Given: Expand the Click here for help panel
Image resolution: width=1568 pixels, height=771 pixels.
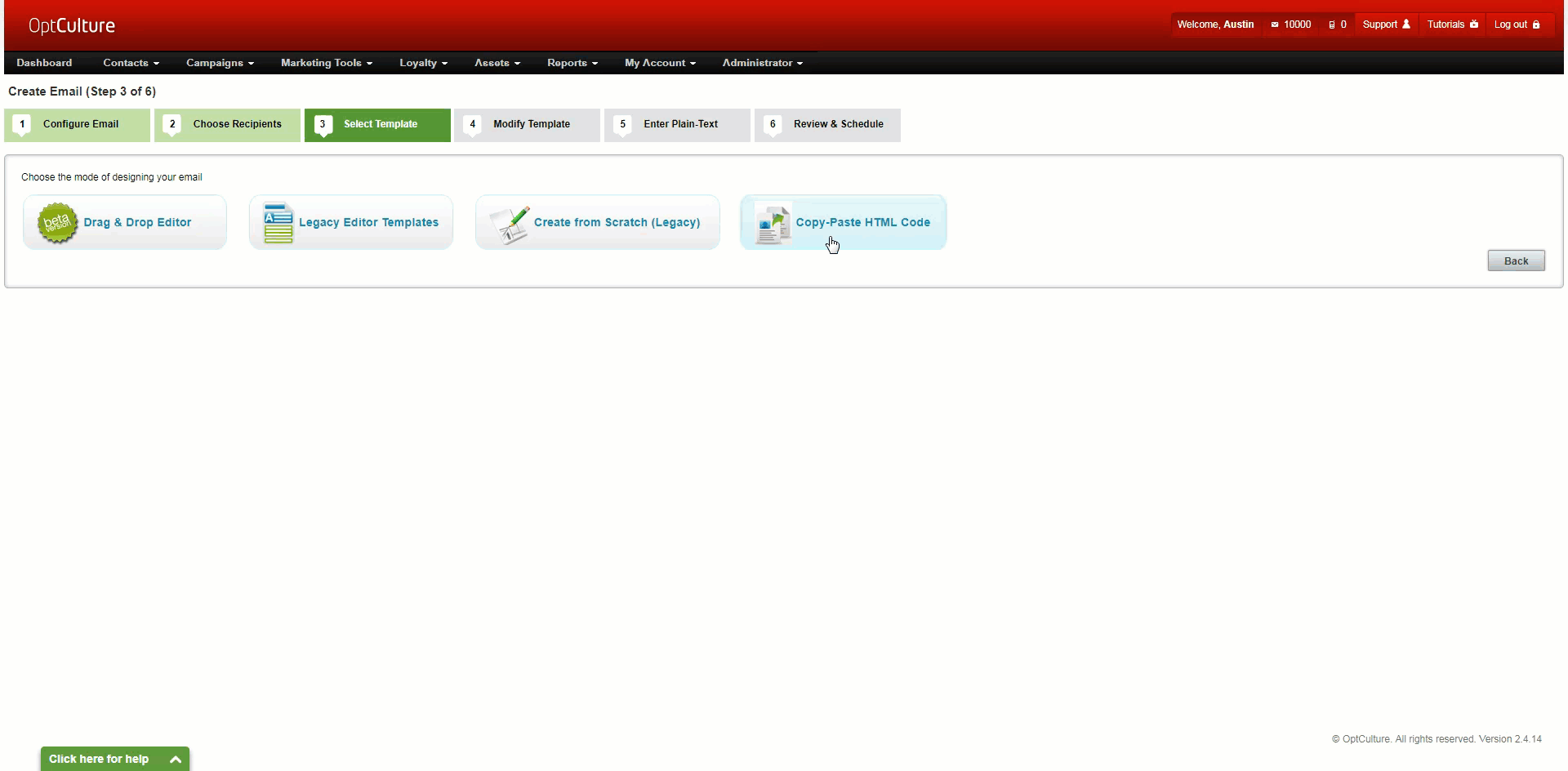Looking at the screenshot, I should 115,759.
